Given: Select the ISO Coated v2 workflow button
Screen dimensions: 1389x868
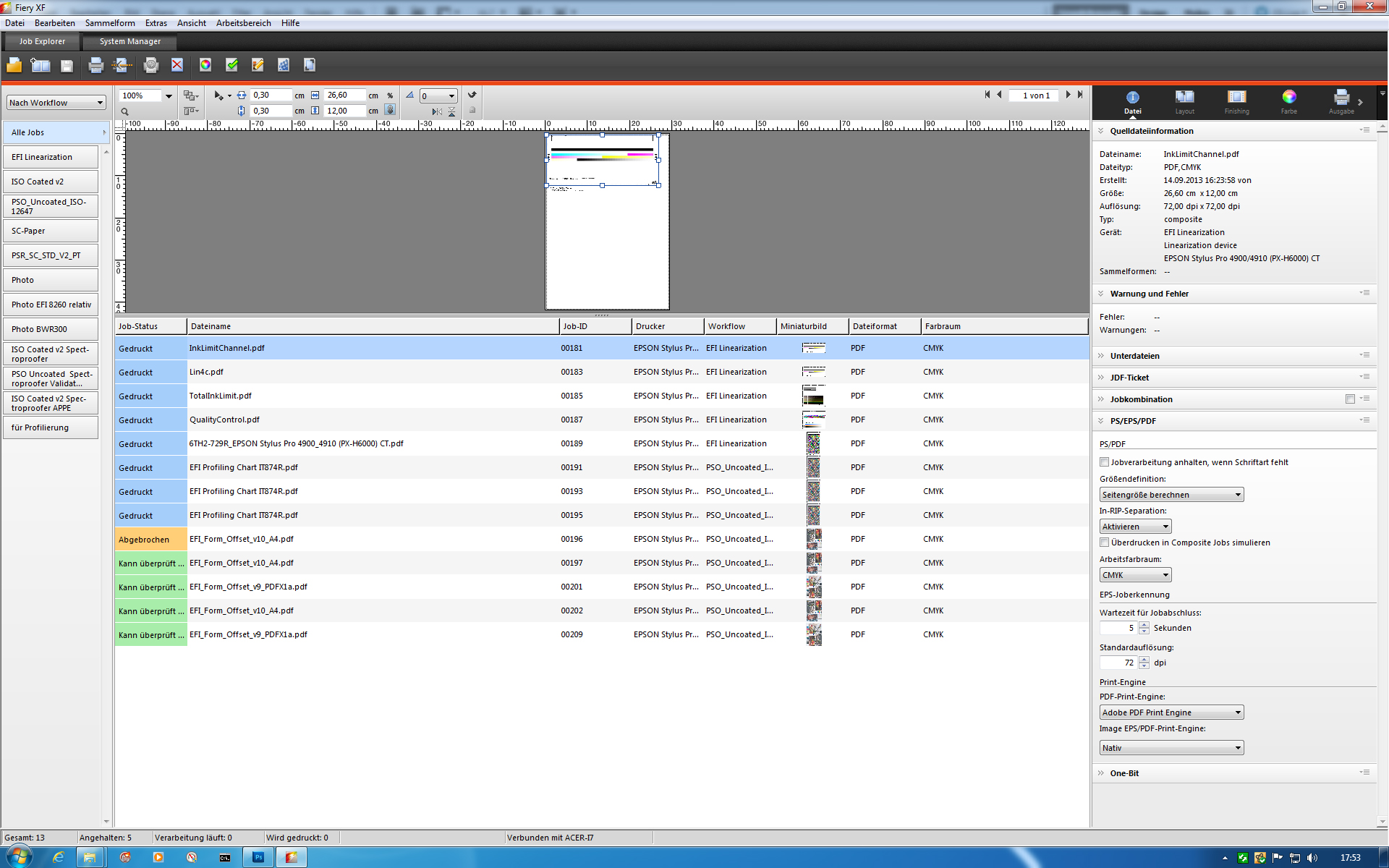Looking at the screenshot, I should click(50, 182).
